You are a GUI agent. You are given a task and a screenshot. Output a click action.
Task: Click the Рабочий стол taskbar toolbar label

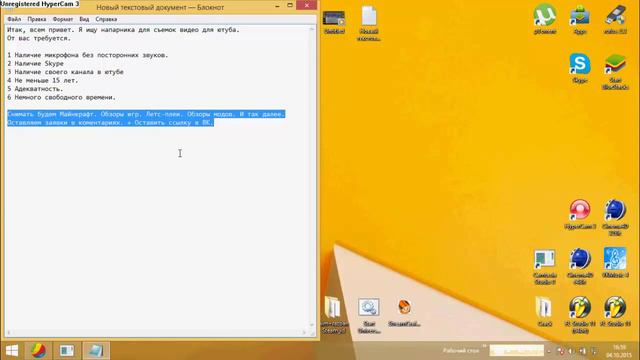pyautogui.click(x=461, y=351)
